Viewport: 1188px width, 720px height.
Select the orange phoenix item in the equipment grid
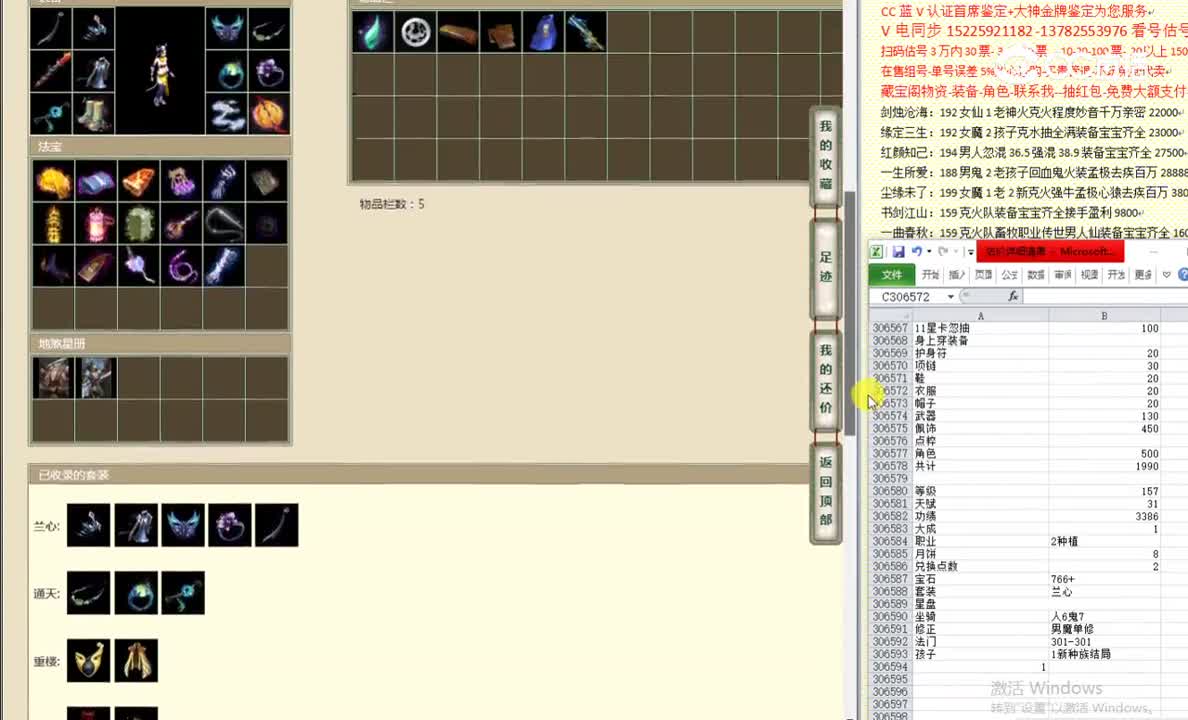click(x=267, y=113)
